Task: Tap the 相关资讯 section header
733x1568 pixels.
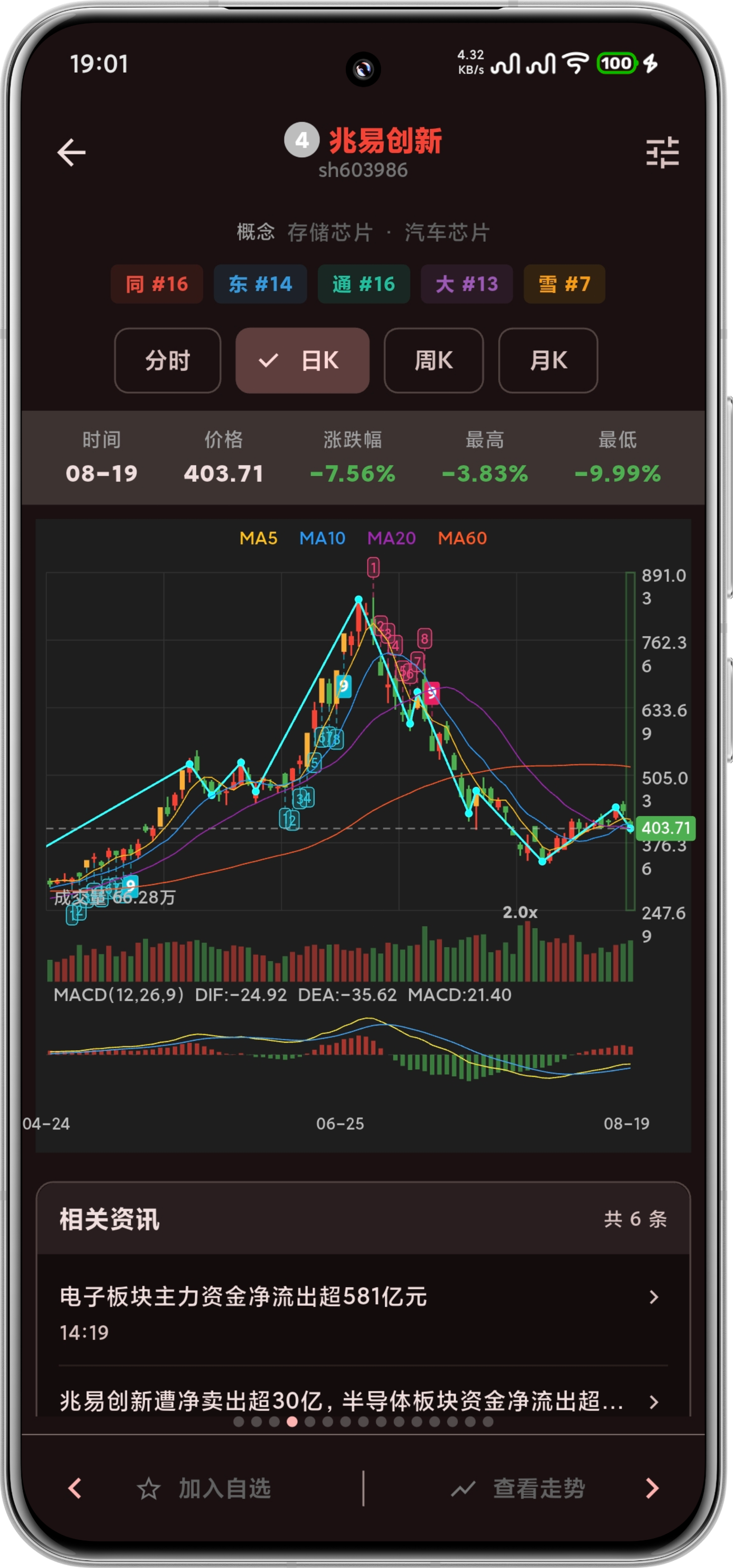Action: [110, 1219]
